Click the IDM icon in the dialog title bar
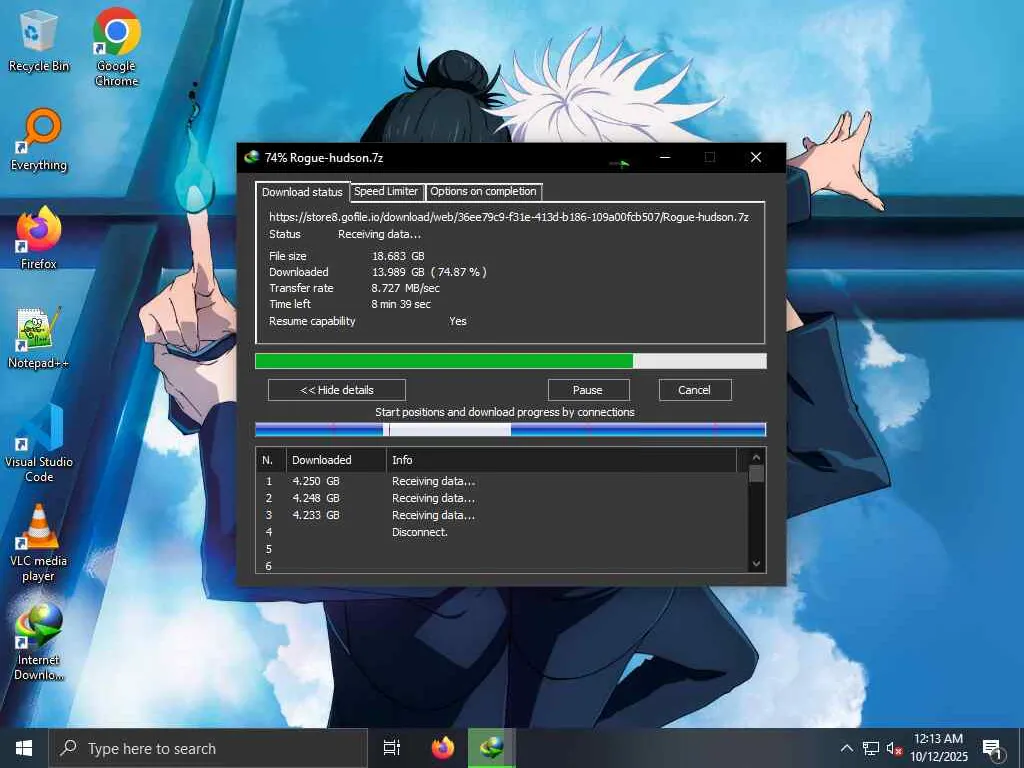The height and width of the screenshot is (768, 1024). [251, 157]
